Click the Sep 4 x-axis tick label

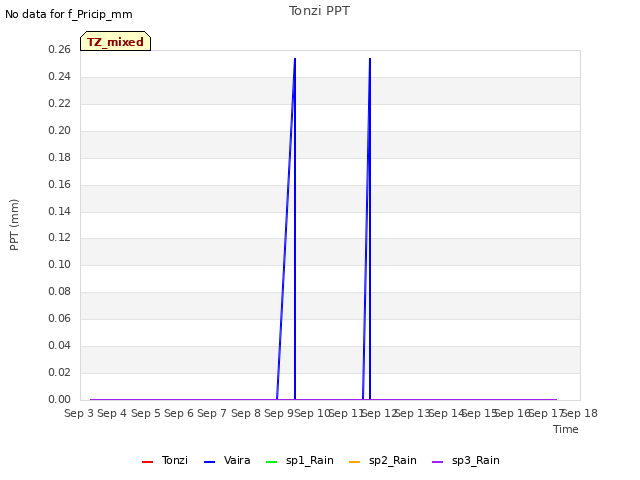pos(112,413)
